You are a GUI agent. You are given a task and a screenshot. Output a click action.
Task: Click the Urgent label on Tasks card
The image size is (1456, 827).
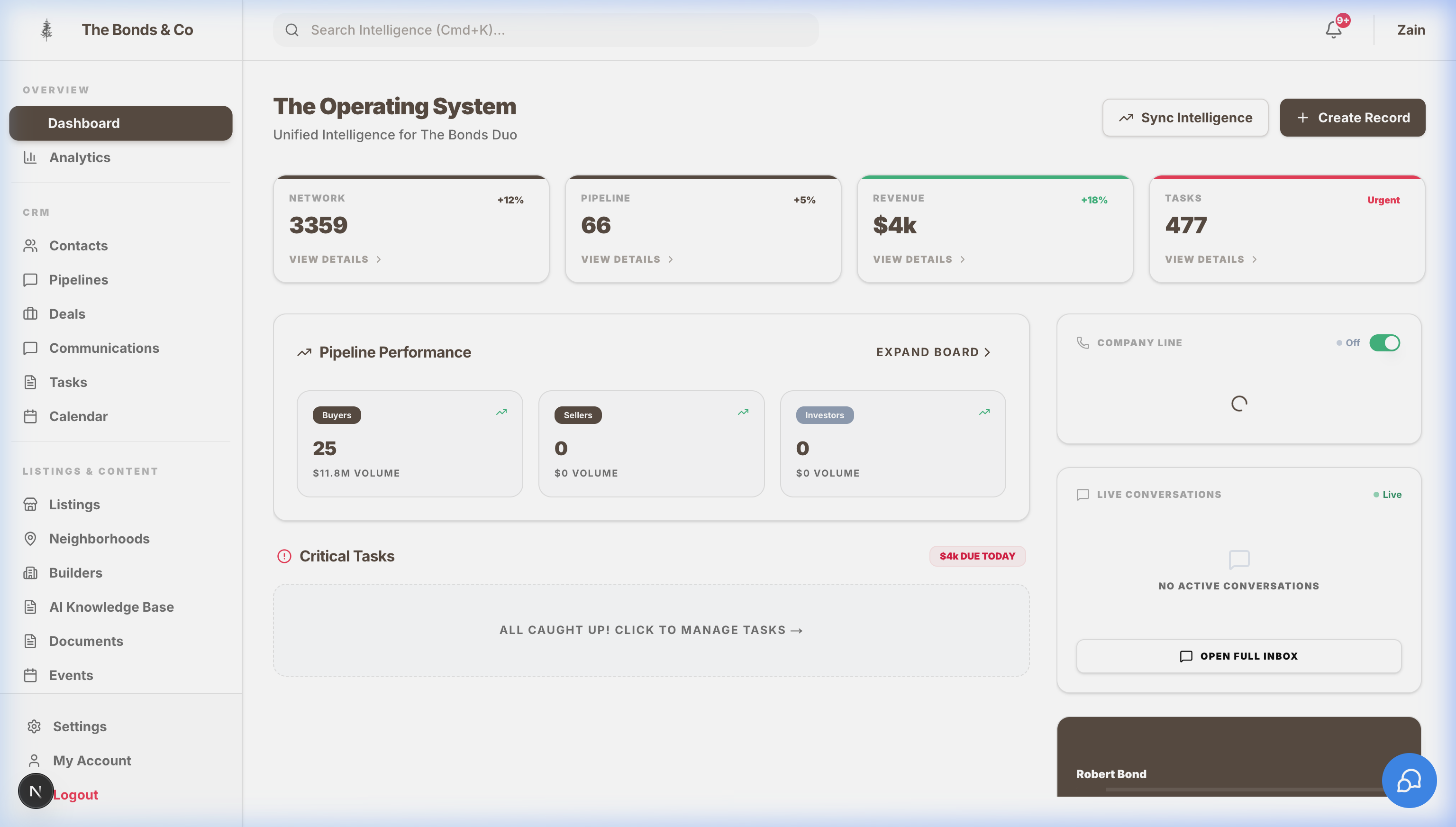click(x=1383, y=200)
